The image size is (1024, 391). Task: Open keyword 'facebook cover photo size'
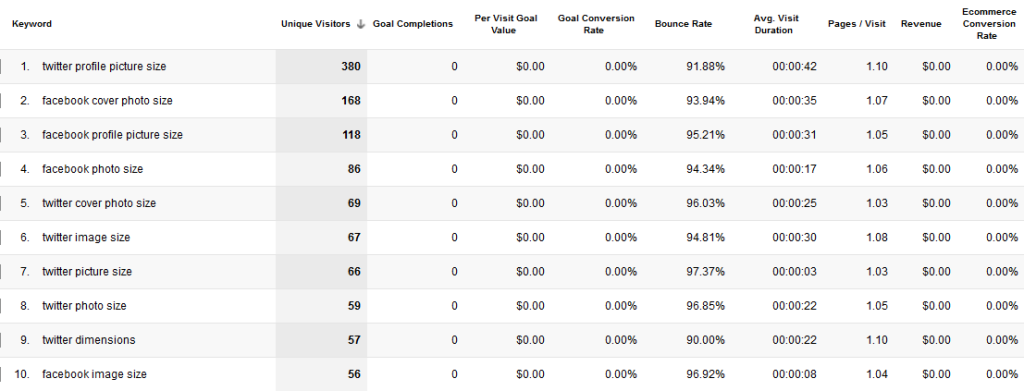pos(107,101)
